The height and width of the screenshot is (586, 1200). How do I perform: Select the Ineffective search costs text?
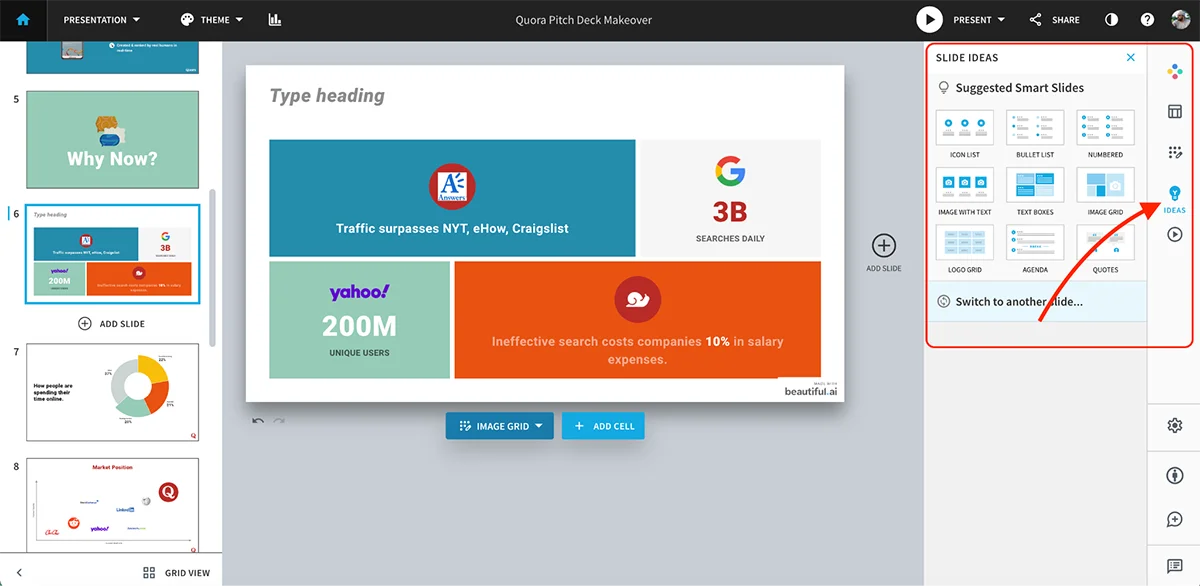click(x=637, y=350)
